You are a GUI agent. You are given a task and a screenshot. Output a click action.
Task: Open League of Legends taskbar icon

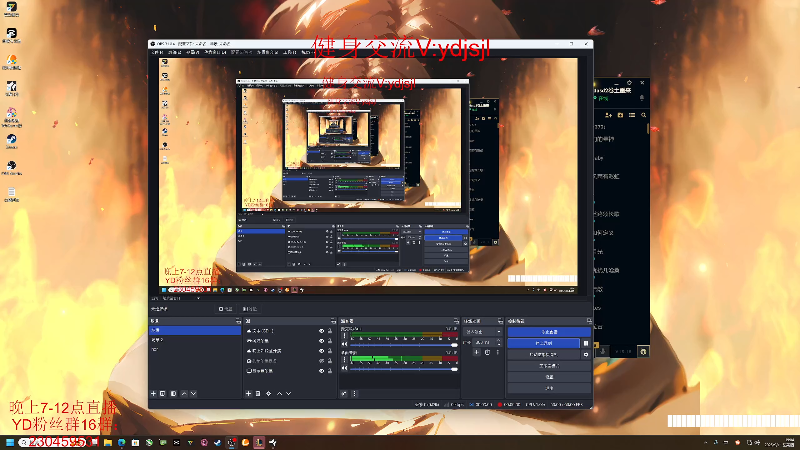click(x=259, y=442)
